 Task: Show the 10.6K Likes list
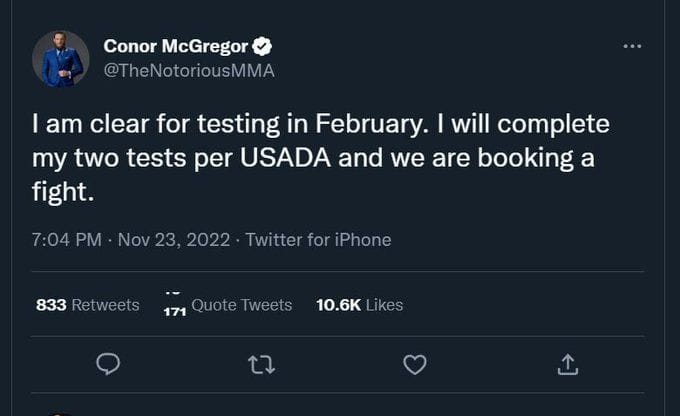(359, 305)
